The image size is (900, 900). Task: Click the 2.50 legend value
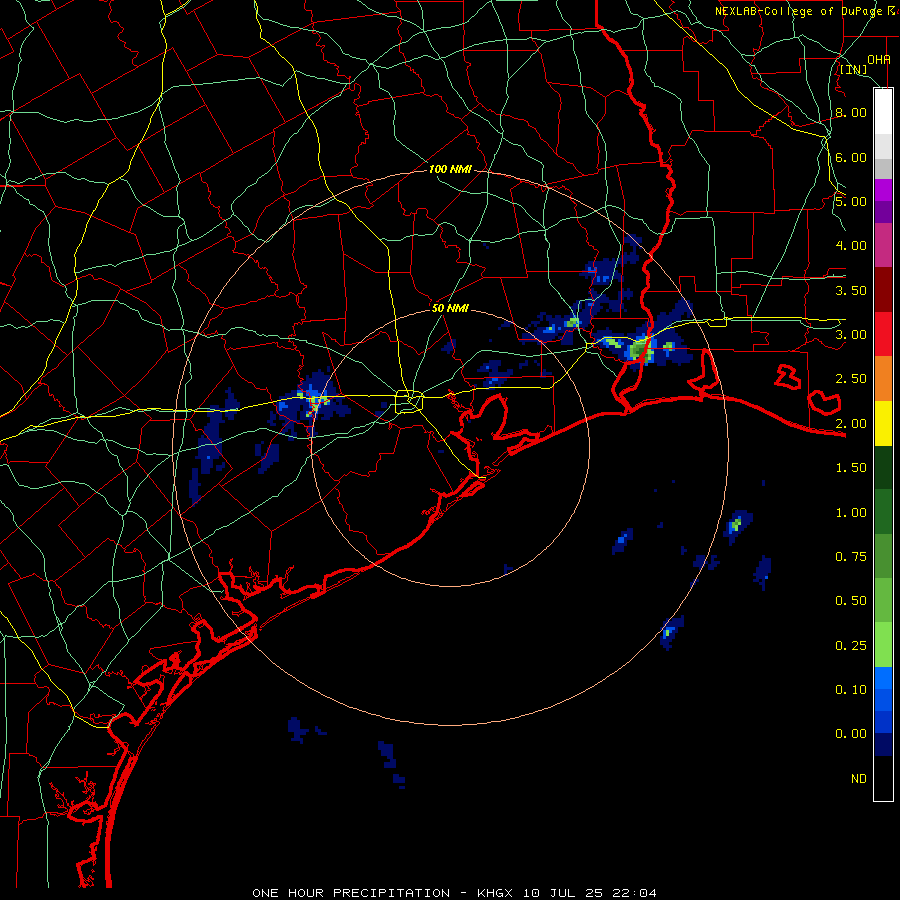tap(851, 379)
